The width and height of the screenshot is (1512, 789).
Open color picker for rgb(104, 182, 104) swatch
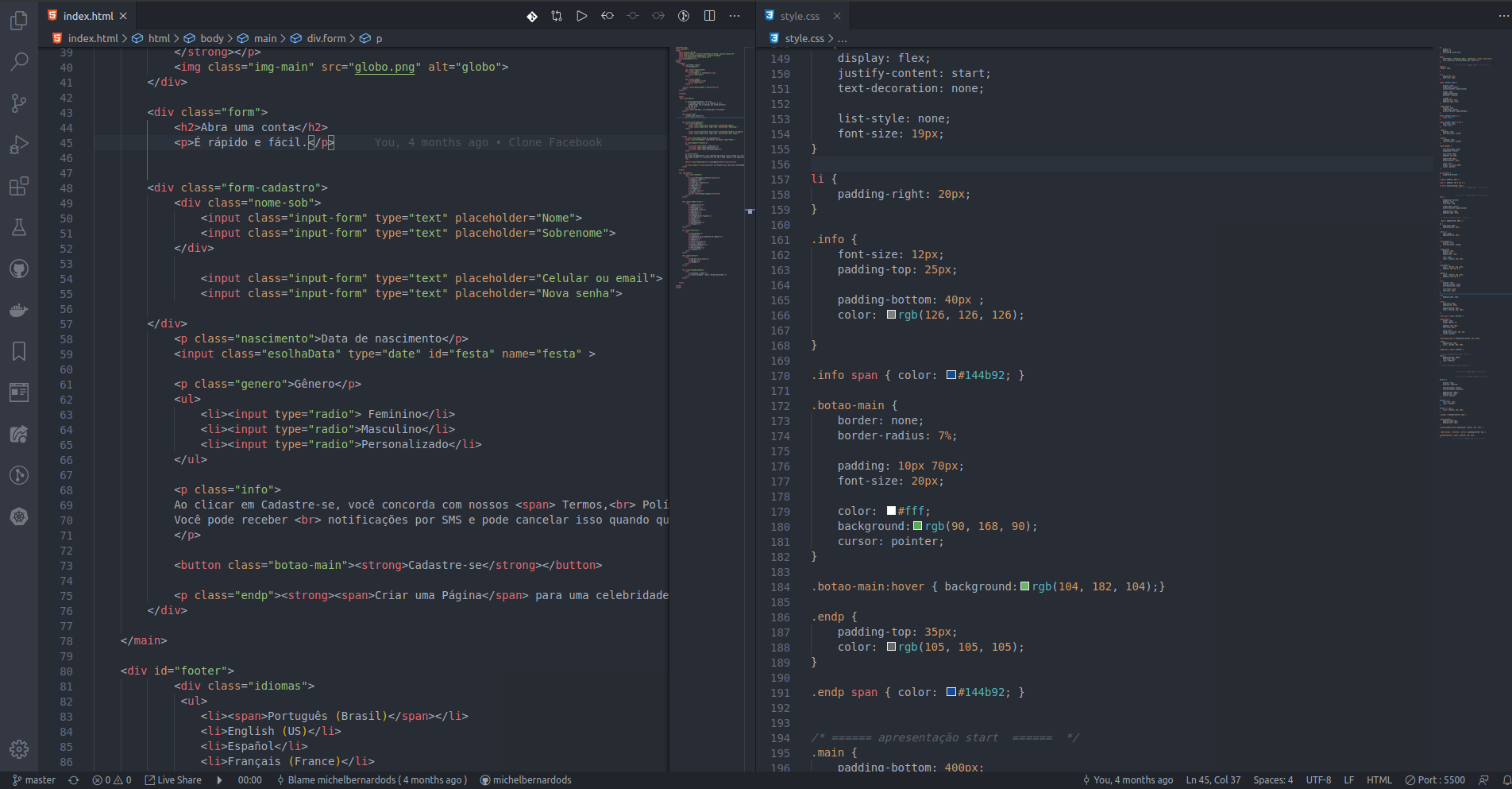coord(1024,586)
